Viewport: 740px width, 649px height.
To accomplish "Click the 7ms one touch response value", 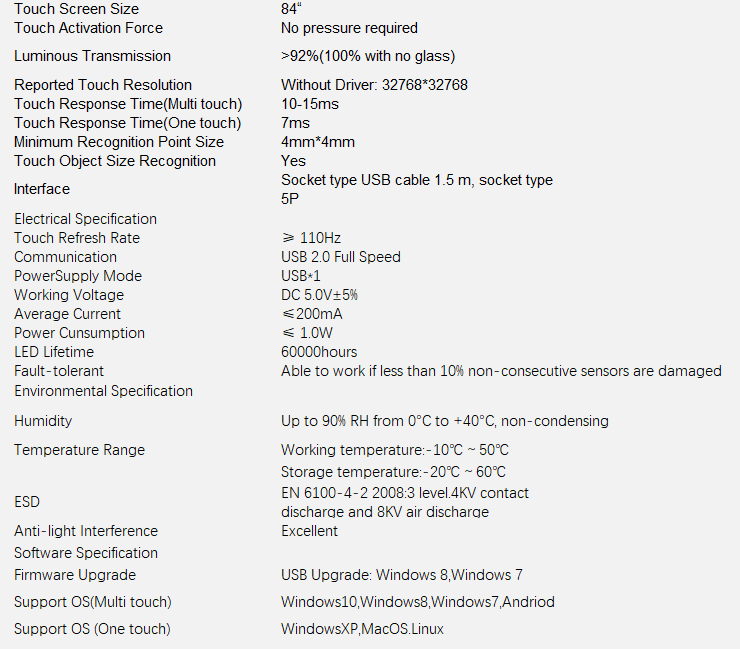I will (295, 123).
